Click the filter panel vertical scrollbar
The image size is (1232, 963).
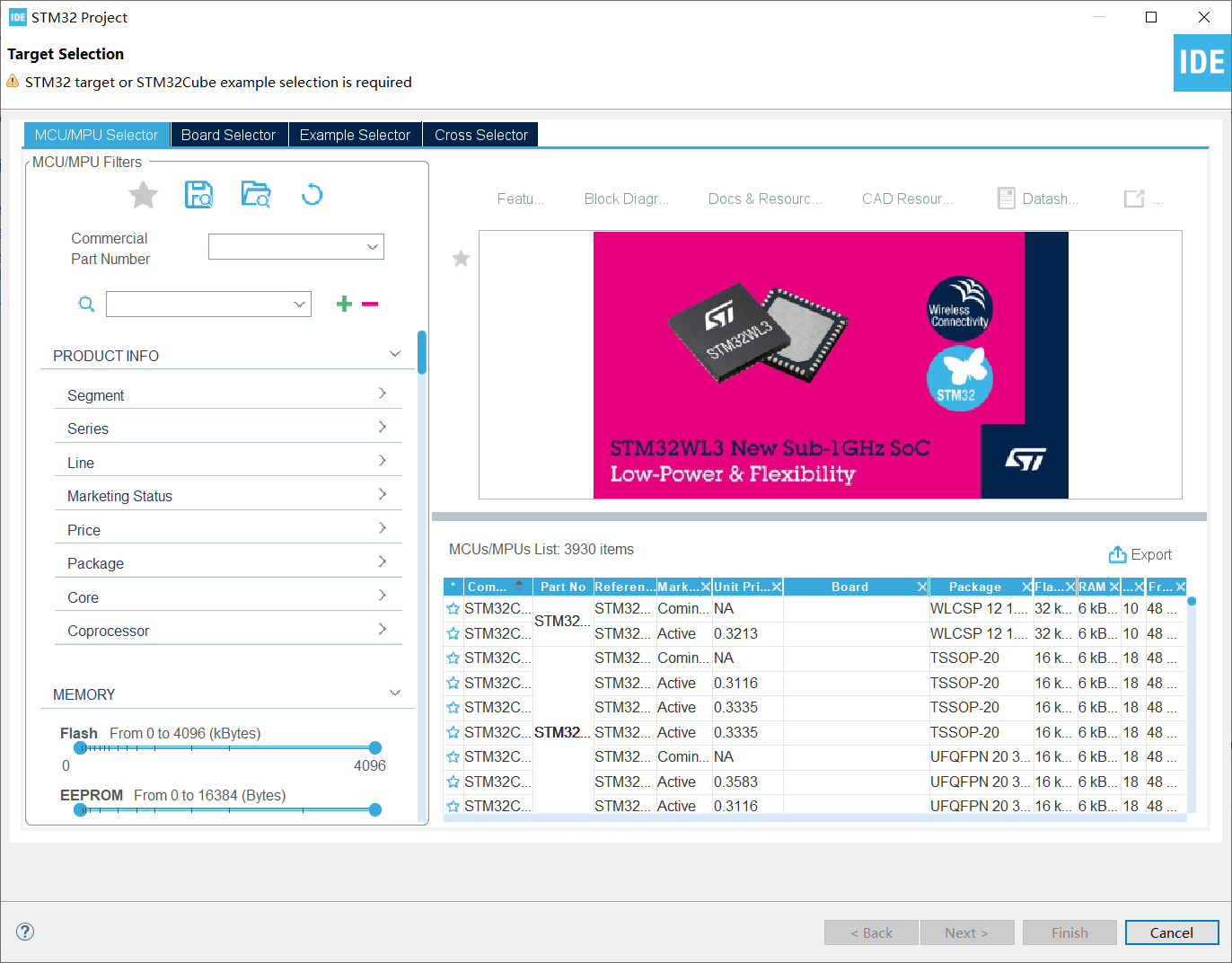(422, 351)
